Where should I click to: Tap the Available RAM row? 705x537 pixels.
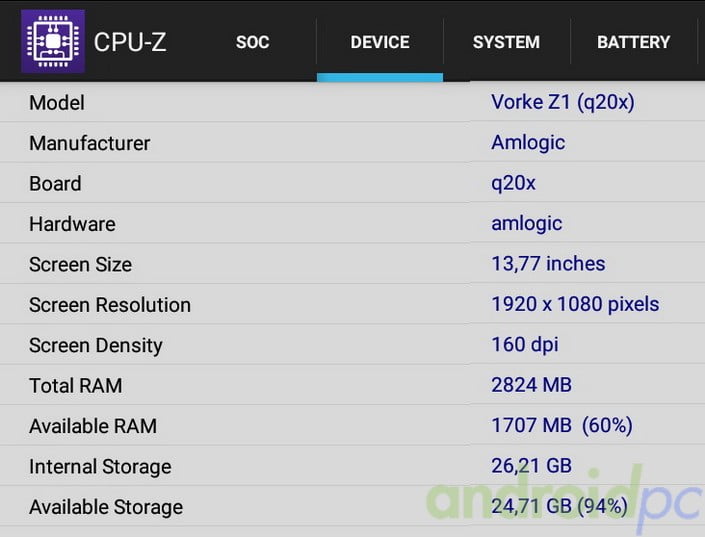coord(93,426)
